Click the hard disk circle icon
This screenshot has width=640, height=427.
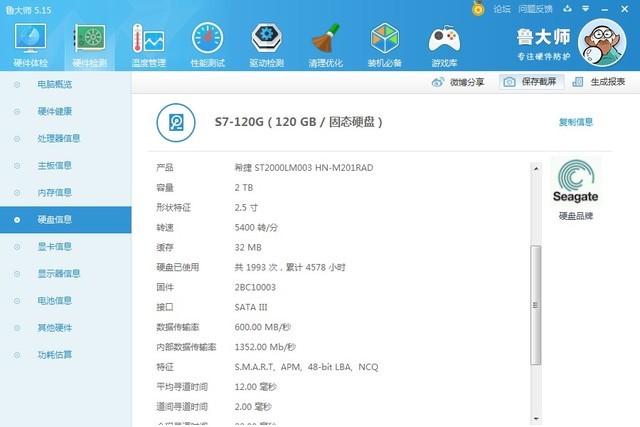coord(176,122)
